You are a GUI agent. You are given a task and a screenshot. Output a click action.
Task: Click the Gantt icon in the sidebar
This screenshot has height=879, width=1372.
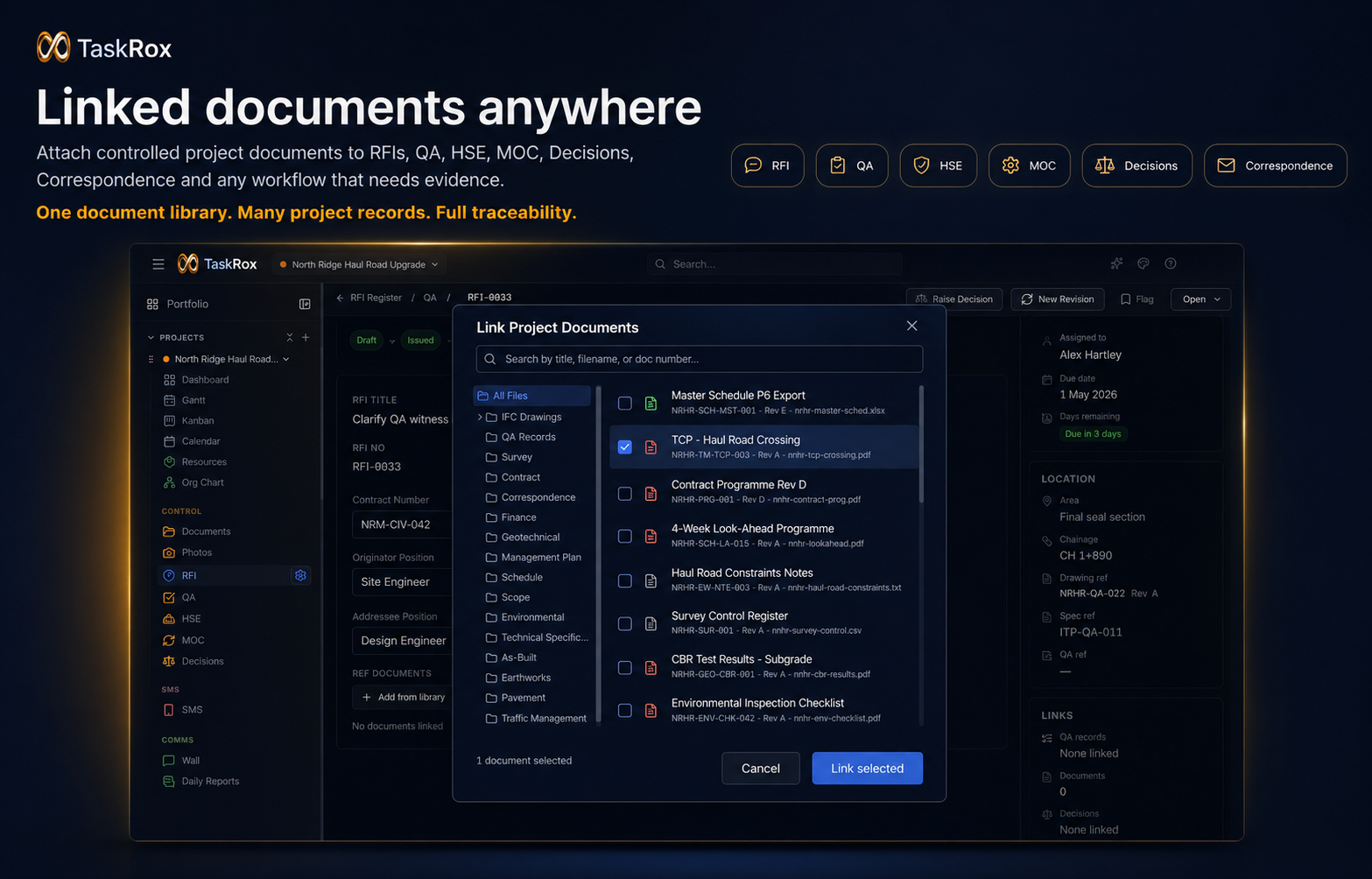coord(169,400)
